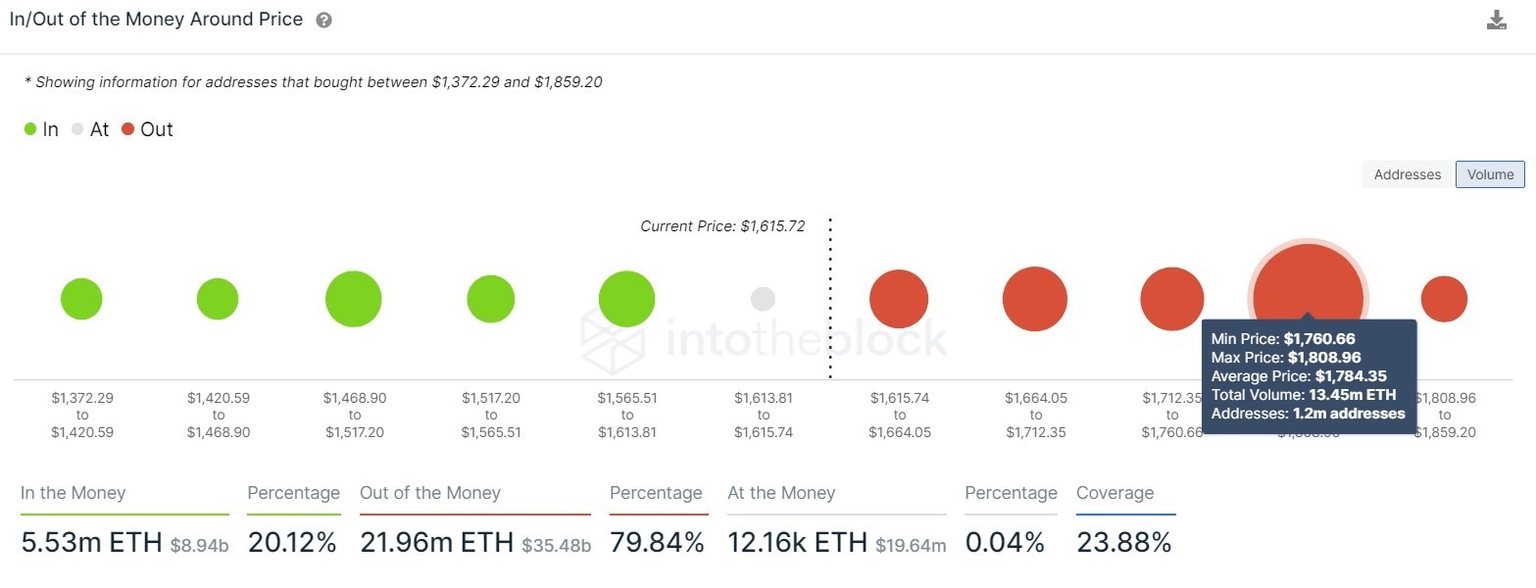Viewport: 1536px width, 588px height.
Task: Click the In the Money column header
Action: tap(72, 493)
